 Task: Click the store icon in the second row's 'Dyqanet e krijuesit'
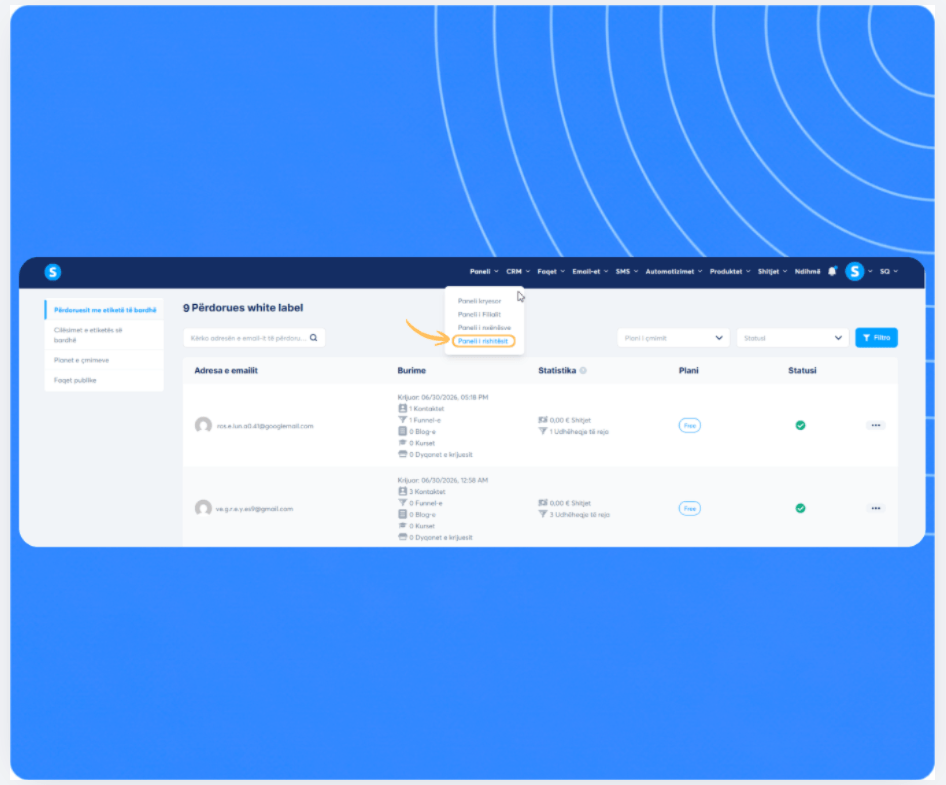(402, 537)
